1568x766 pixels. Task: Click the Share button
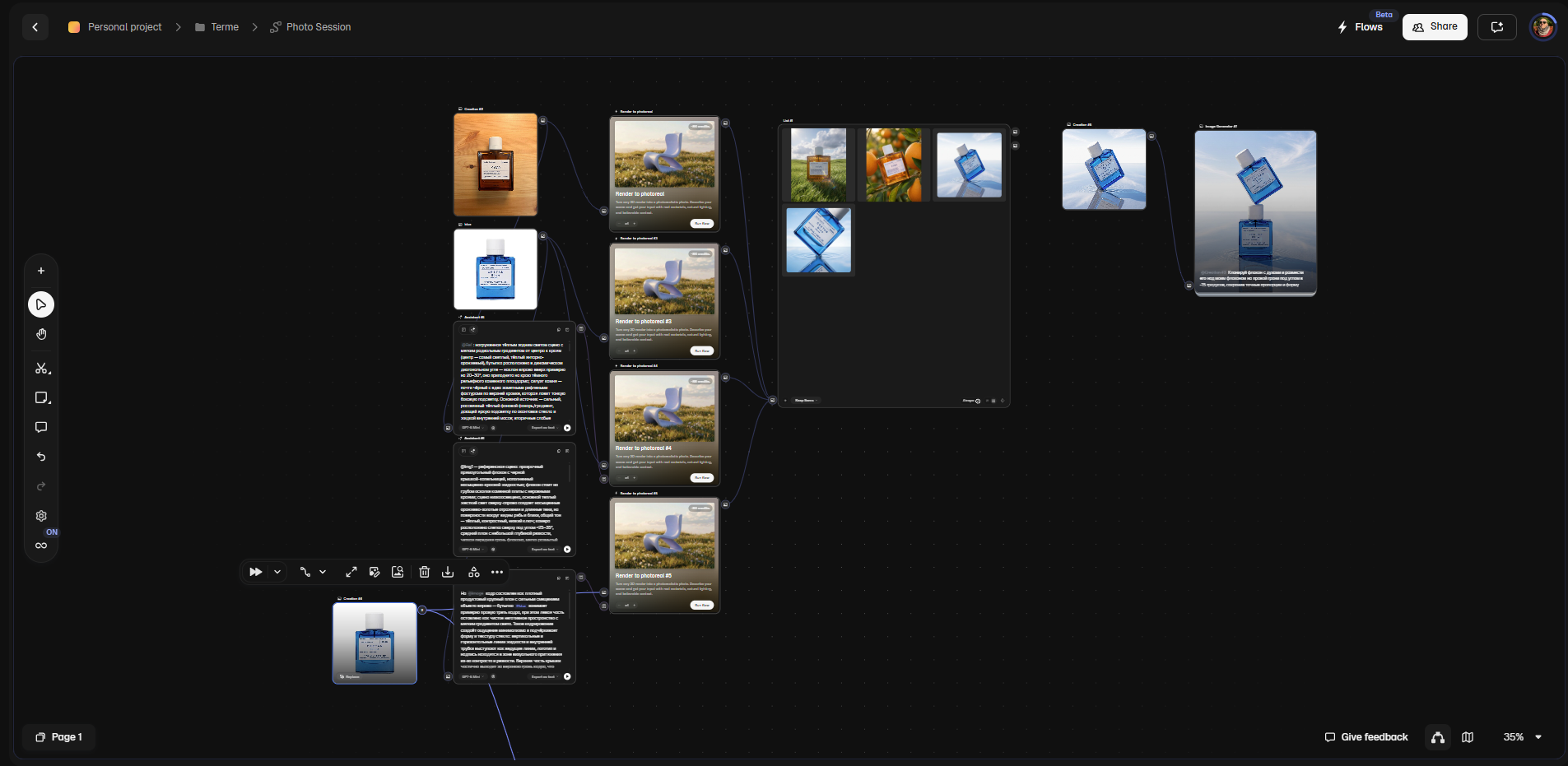1435,27
